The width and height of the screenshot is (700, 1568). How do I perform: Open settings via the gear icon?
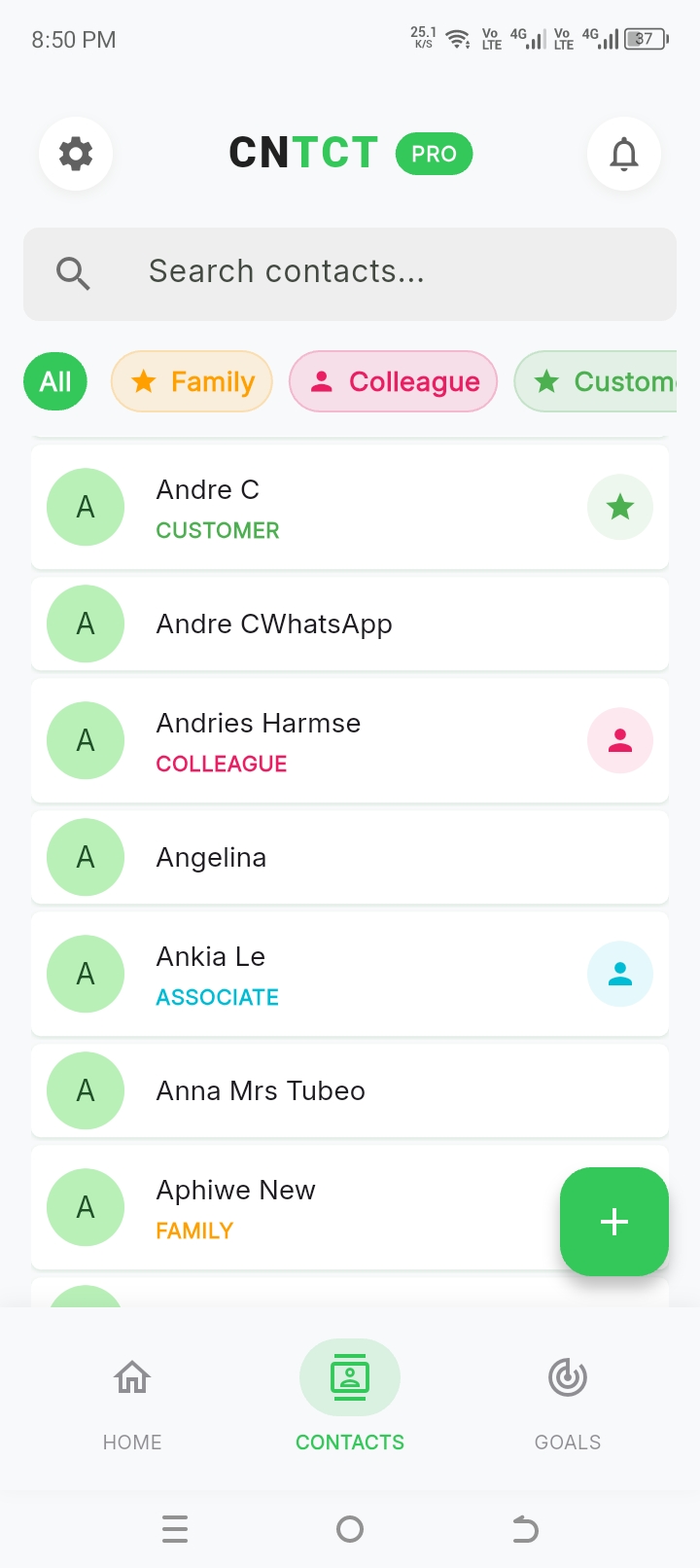pyautogui.click(x=76, y=154)
